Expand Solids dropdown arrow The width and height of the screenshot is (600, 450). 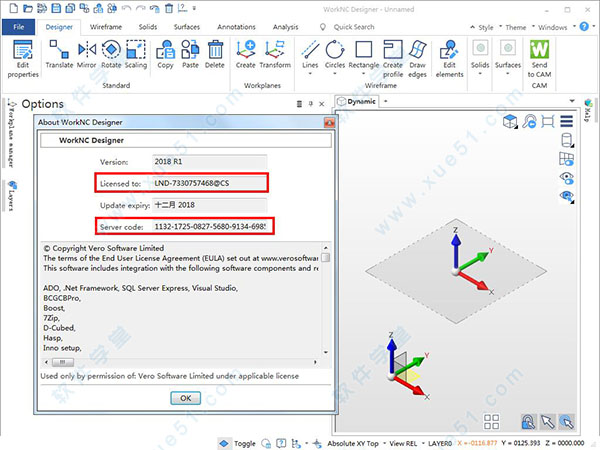click(x=480, y=73)
